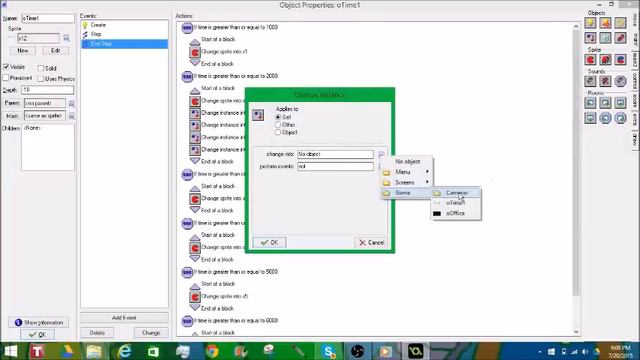Select the Transform Sprite action icon
Viewport: 640px width, 360px height.
click(605, 60)
